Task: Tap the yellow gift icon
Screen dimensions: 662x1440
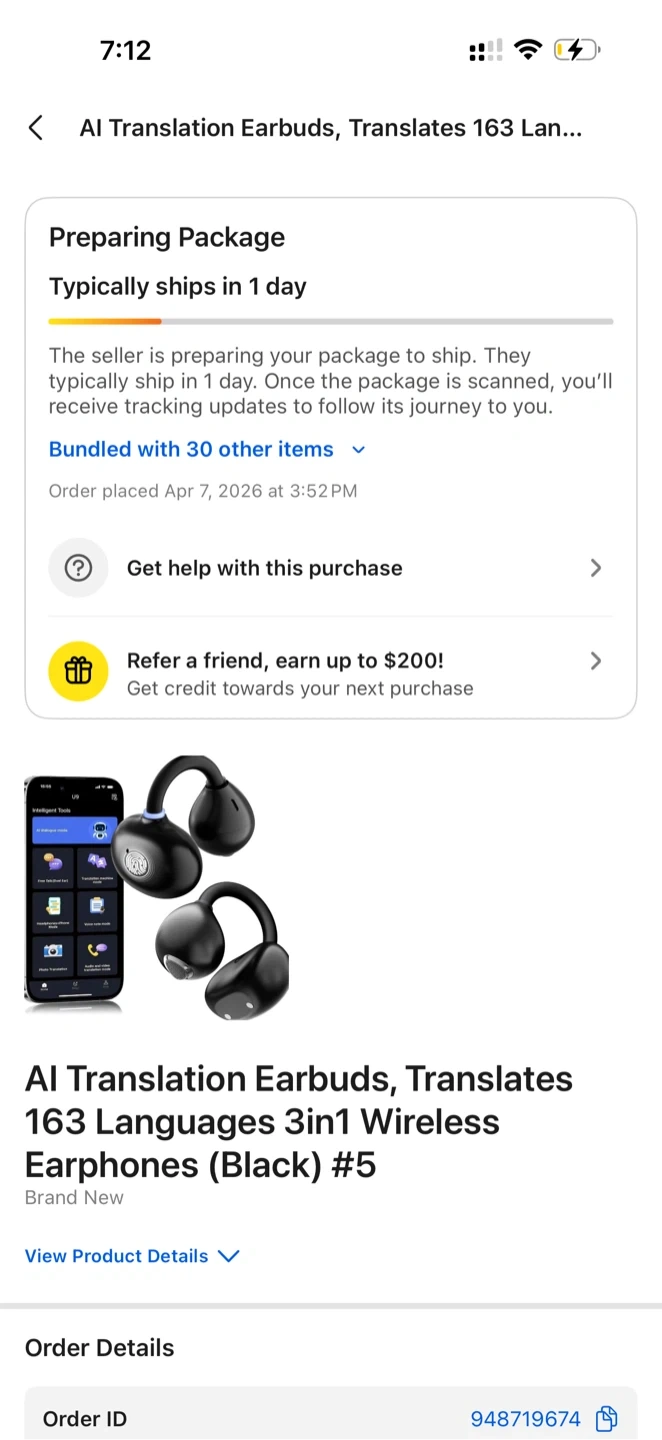Action: (78, 671)
